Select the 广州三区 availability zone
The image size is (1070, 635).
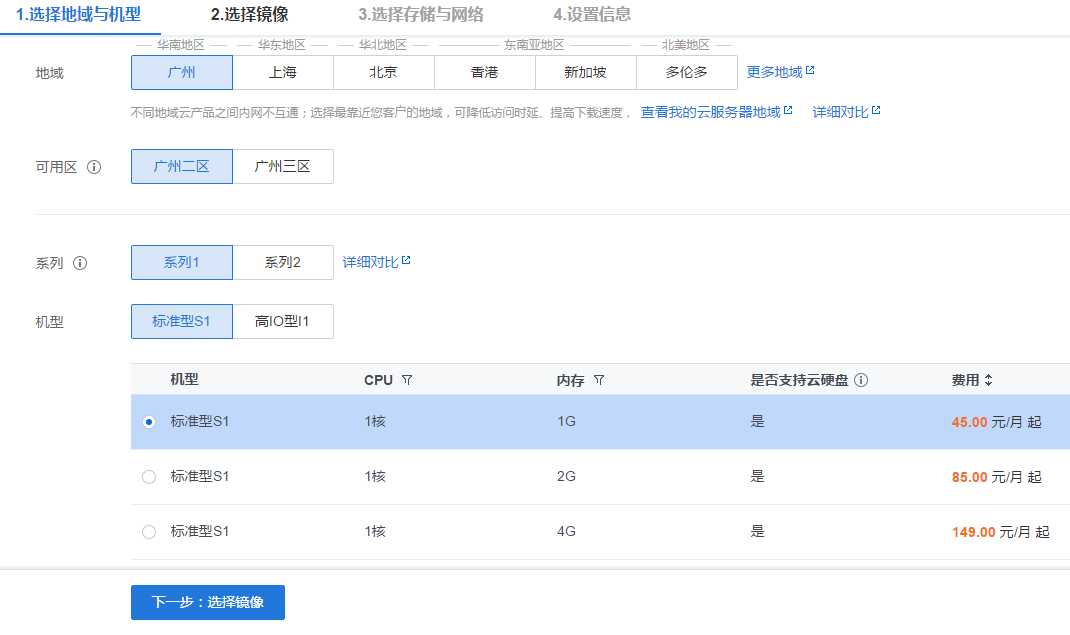(282, 166)
